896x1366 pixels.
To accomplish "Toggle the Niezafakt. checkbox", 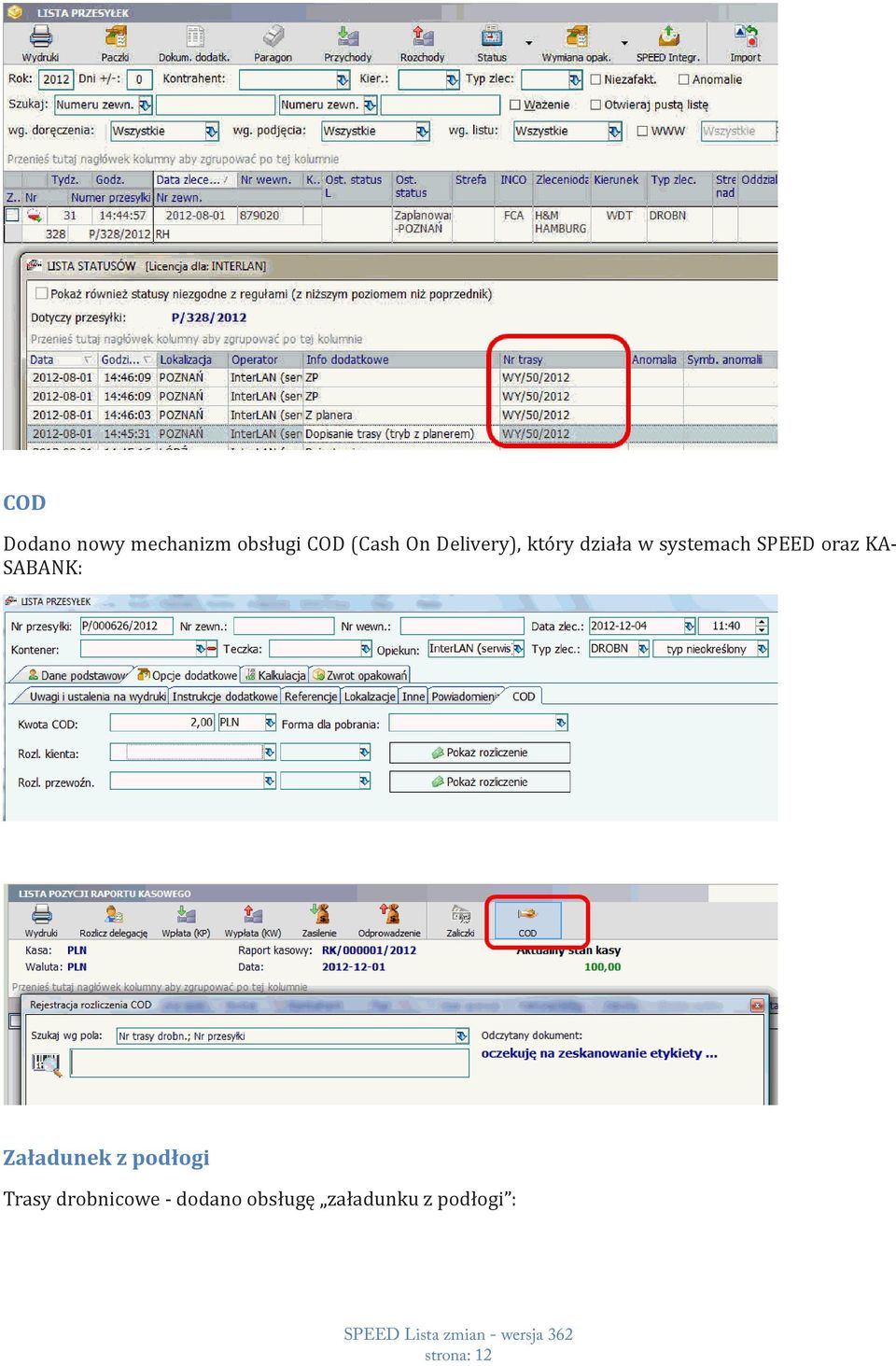I will 596,79.
